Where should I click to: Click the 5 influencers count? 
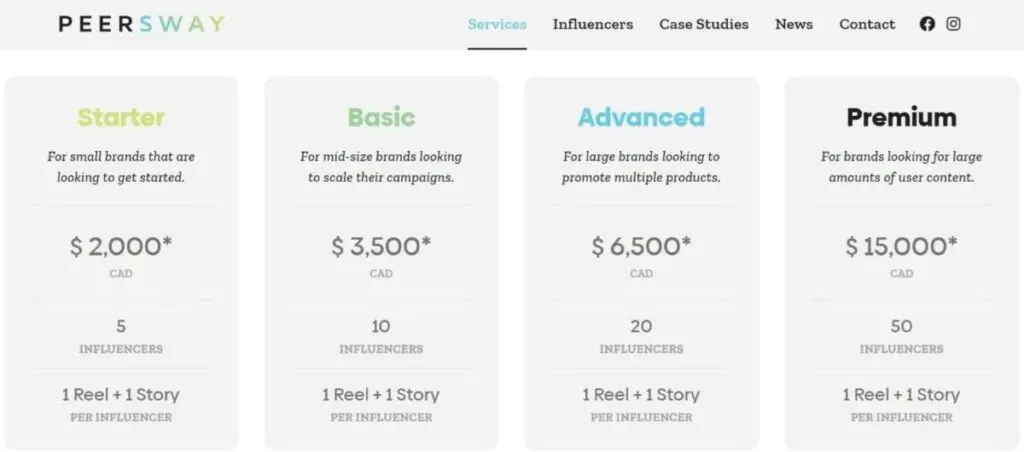tap(121, 326)
